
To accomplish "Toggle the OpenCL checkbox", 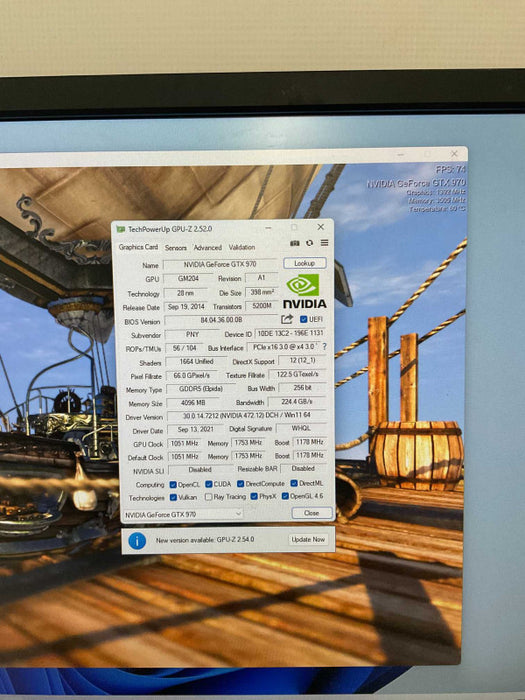I will coord(173,485).
